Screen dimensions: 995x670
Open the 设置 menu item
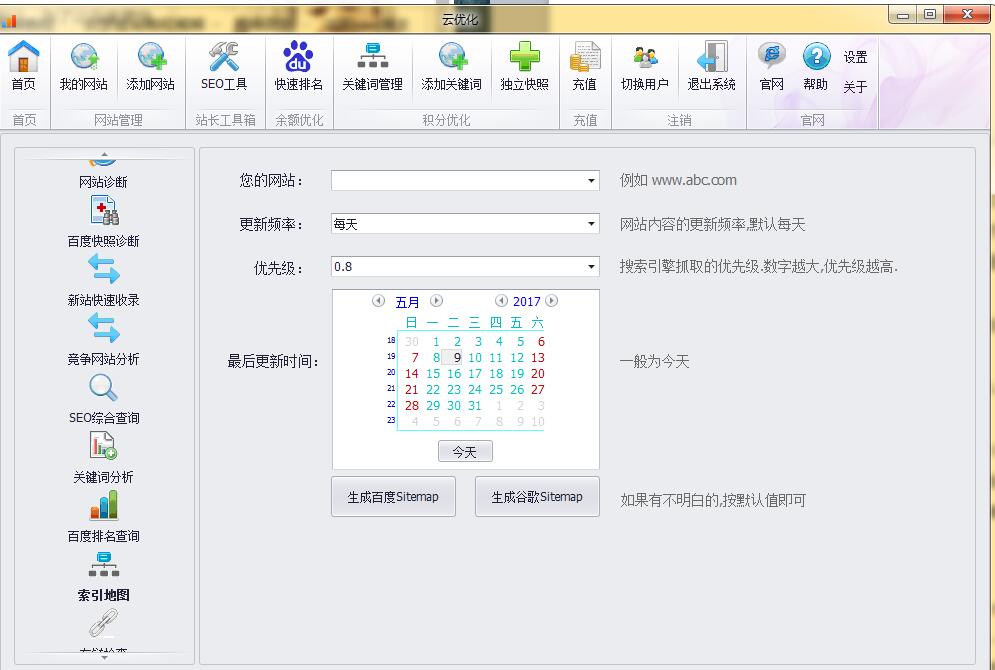(x=855, y=58)
